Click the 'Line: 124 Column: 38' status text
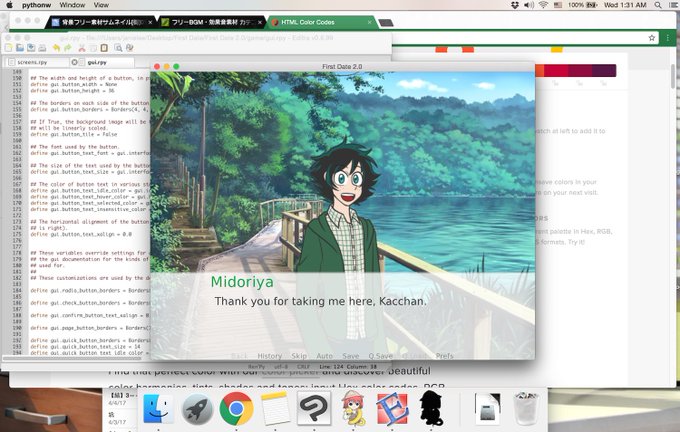The height and width of the screenshot is (432, 680). tap(348, 367)
